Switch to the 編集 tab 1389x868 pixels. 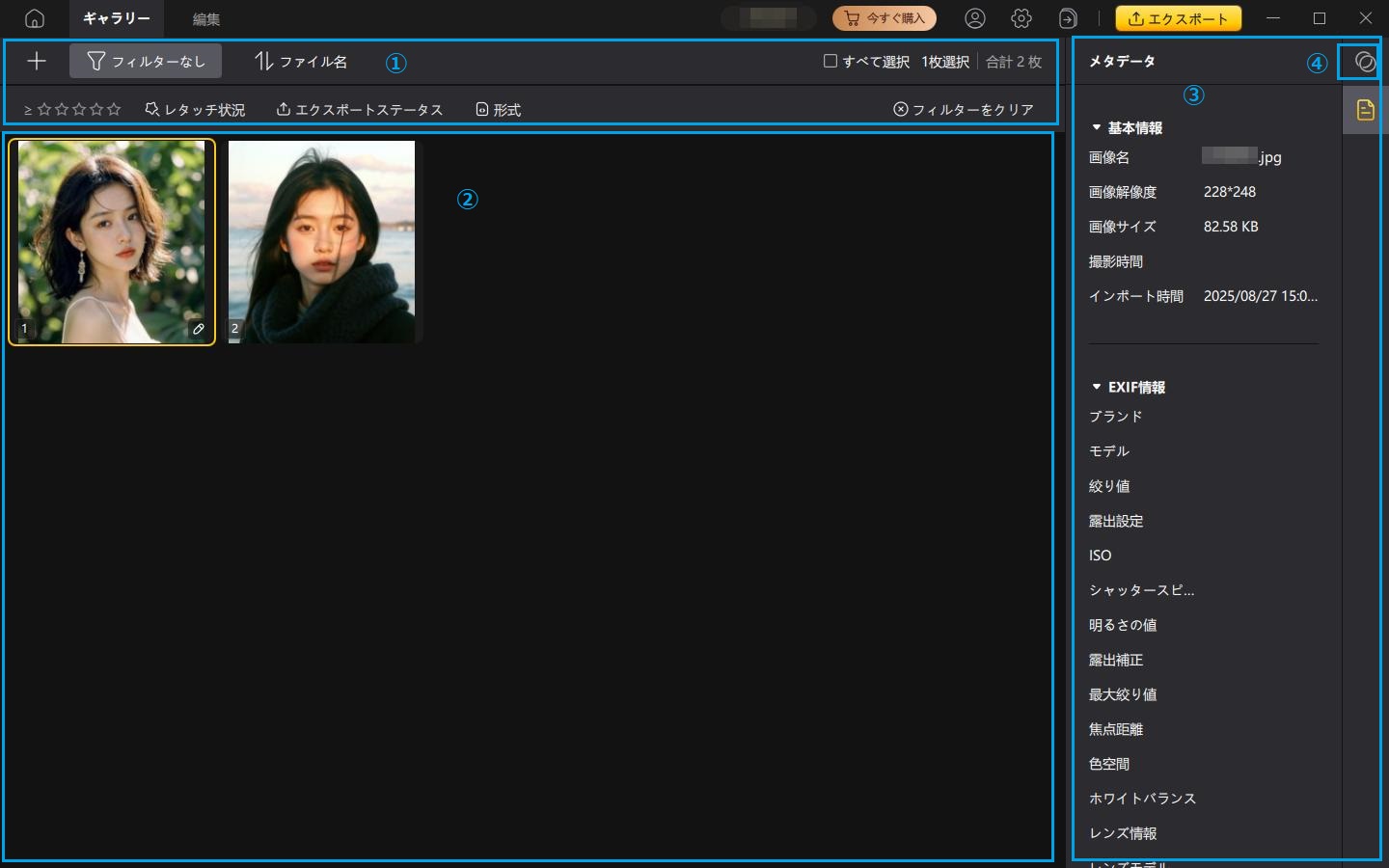(205, 19)
